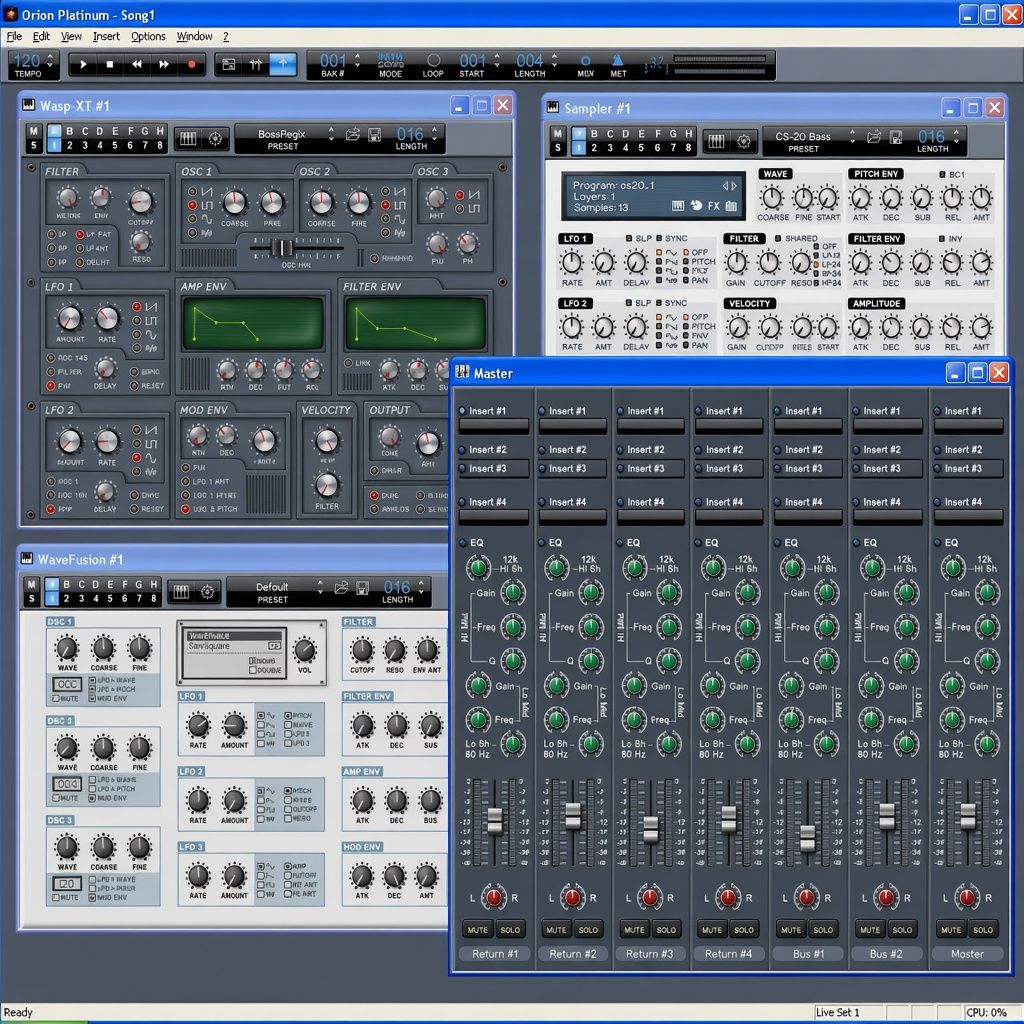Mute Wasp-XT with its M button

coord(34,131)
